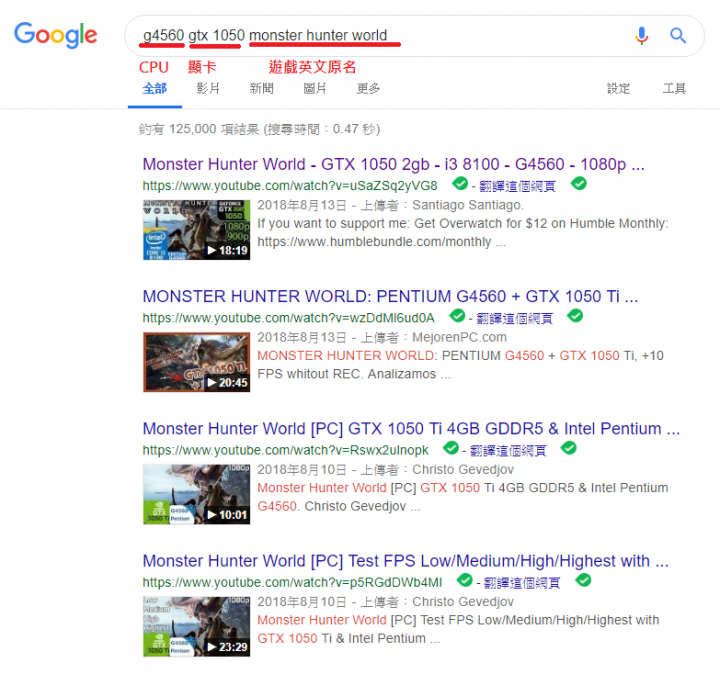This screenshot has height=674, width=720.
Task: Open result 'Monster Hunter World [PC] GTX 1050 Ti 4GB GDDR5'
Action: 411,428
